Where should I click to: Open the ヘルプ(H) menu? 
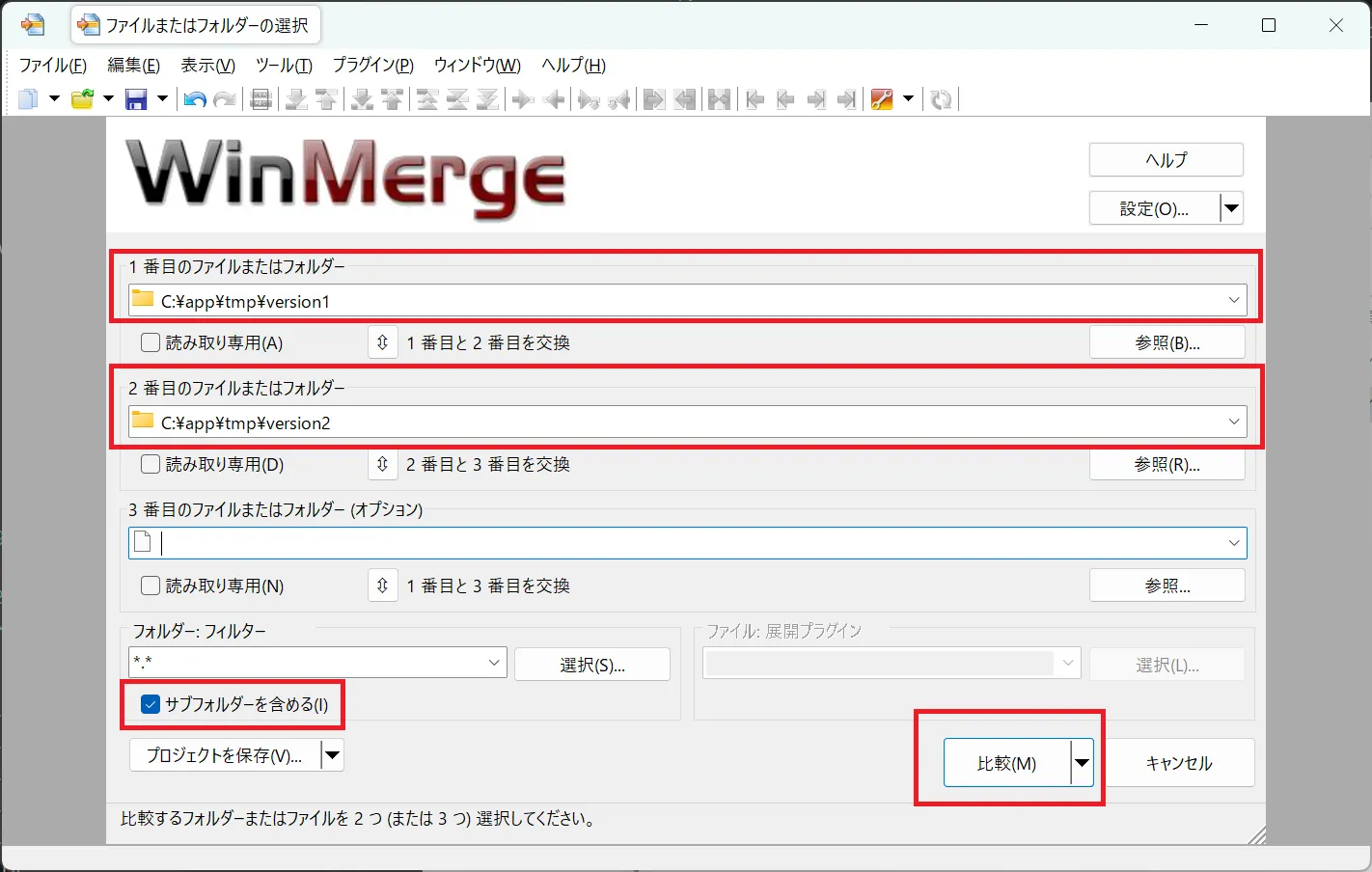click(573, 66)
